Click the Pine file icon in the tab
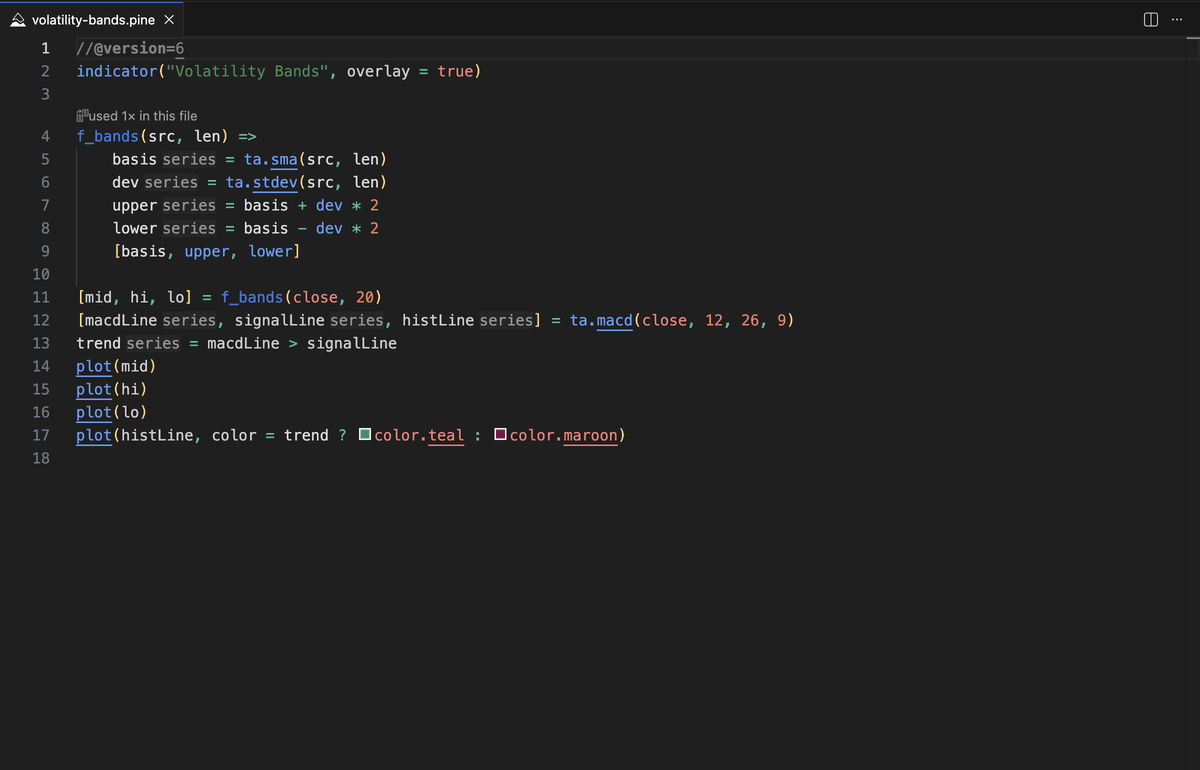This screenshot has width=1200, height=770. point(17,20)
